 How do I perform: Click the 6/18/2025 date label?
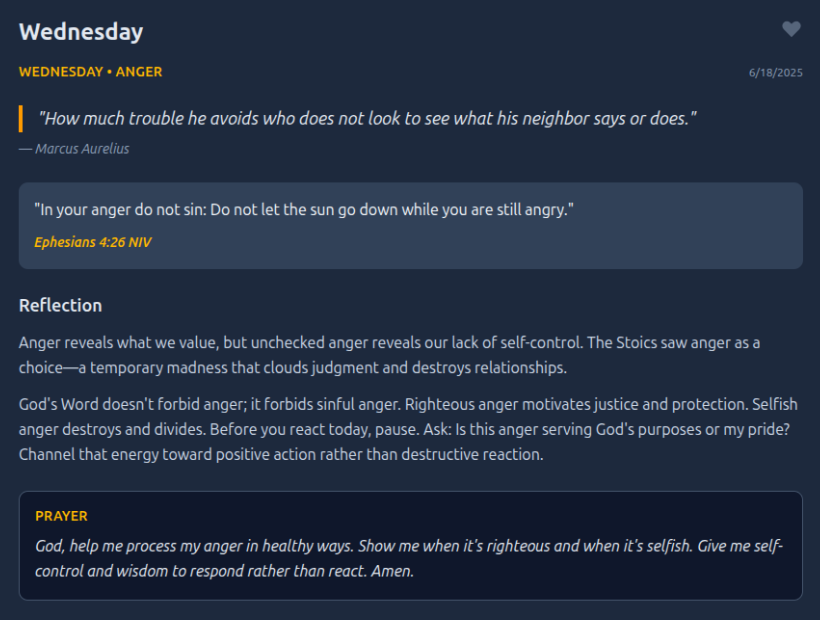point(775,73)
